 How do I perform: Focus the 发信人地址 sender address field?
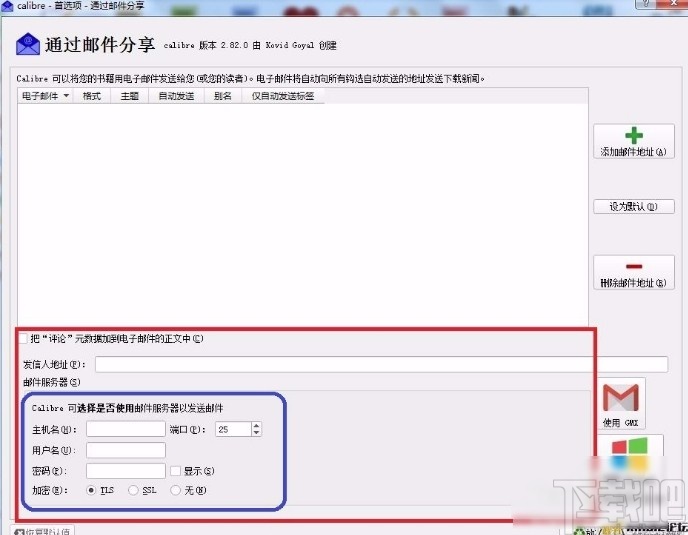[x=381, y=364]
